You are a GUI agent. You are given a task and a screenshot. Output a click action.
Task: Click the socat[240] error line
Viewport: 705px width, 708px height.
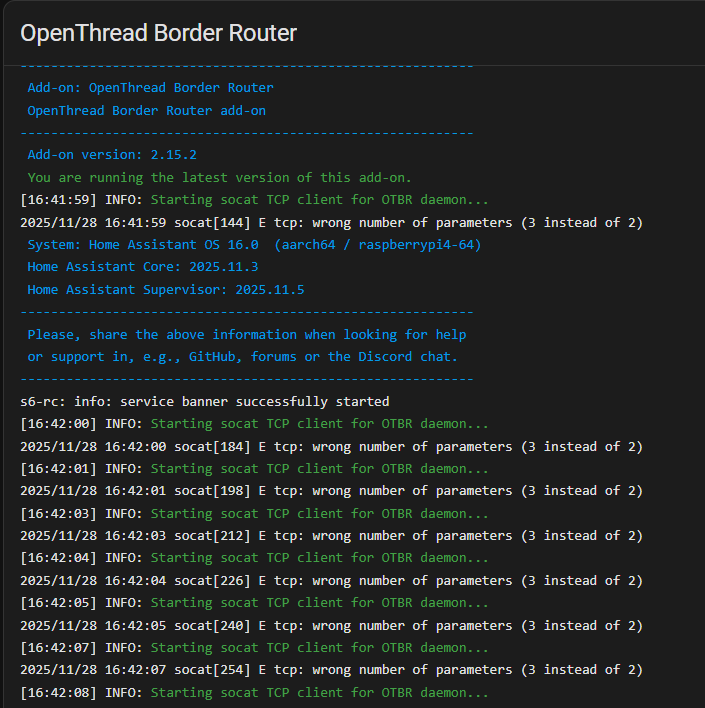coord(331,625)
